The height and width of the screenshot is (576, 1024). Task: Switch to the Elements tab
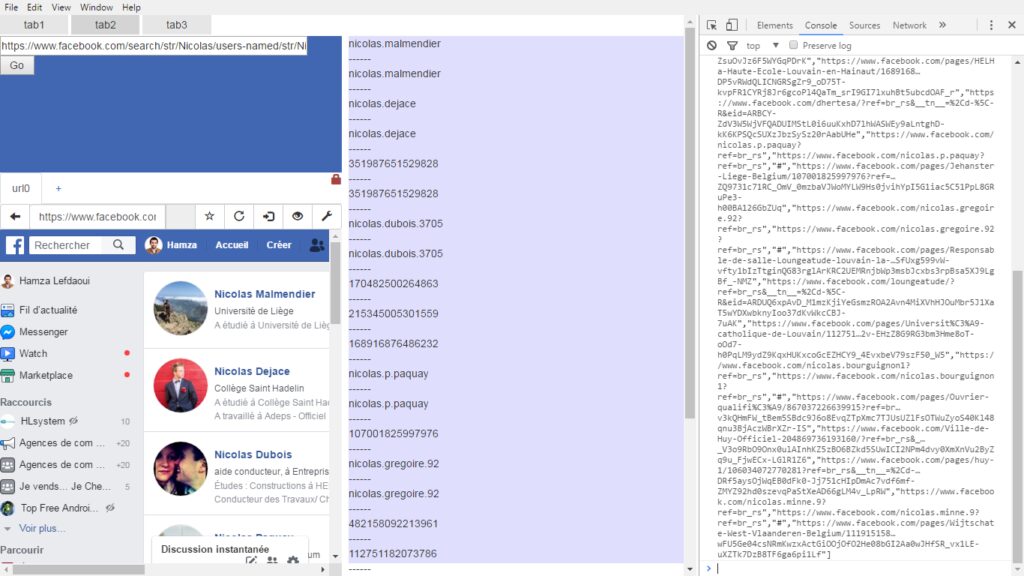coord(775,25)
